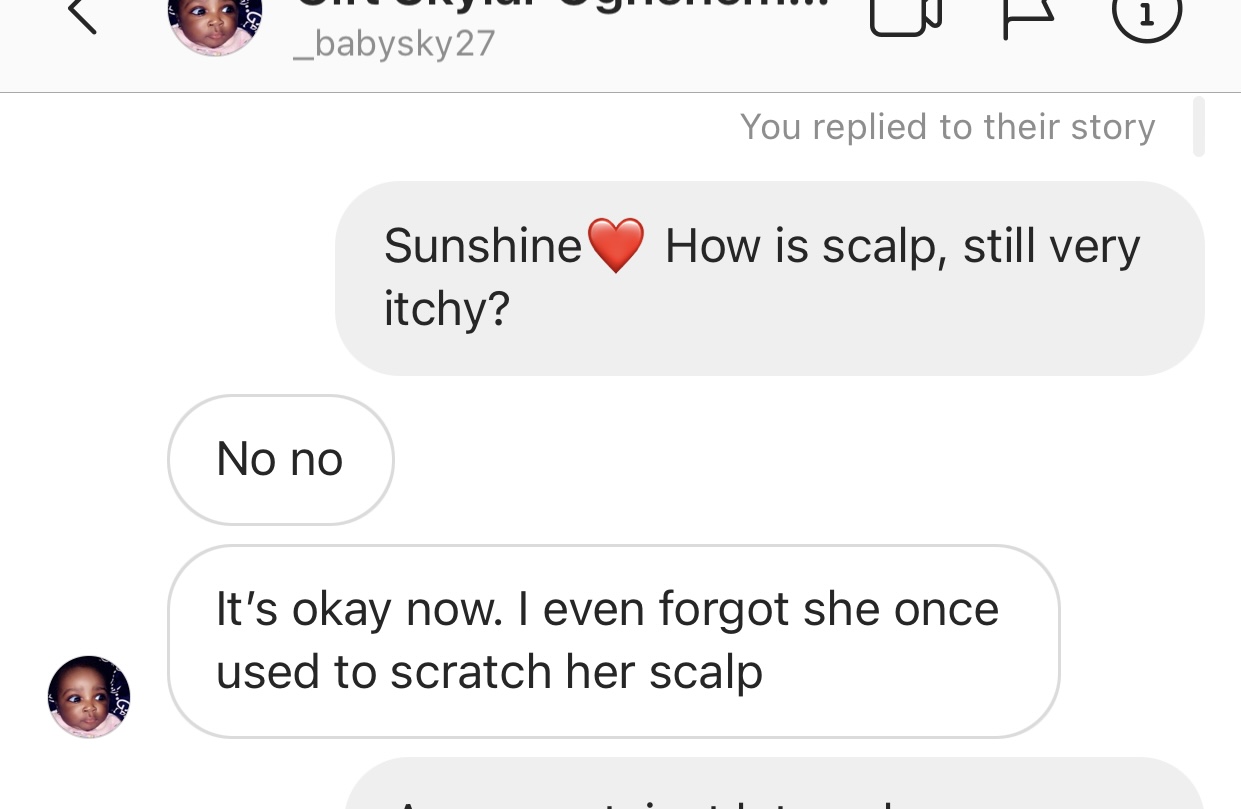Click the "used to scratch her scalp" line
This screenshot has height=809, width=1241.
489,672
